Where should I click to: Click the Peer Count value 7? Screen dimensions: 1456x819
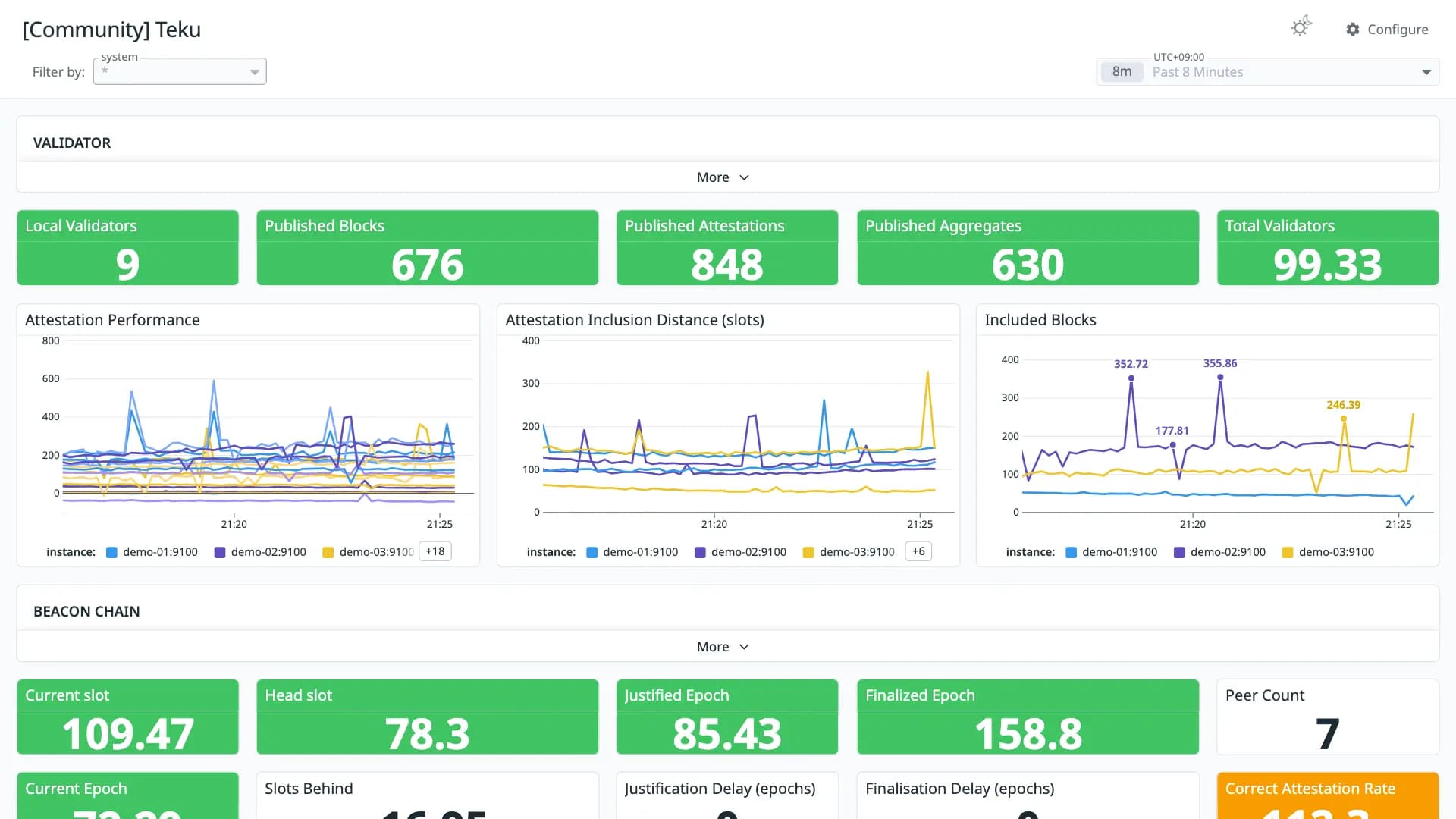click(1328, 734)
